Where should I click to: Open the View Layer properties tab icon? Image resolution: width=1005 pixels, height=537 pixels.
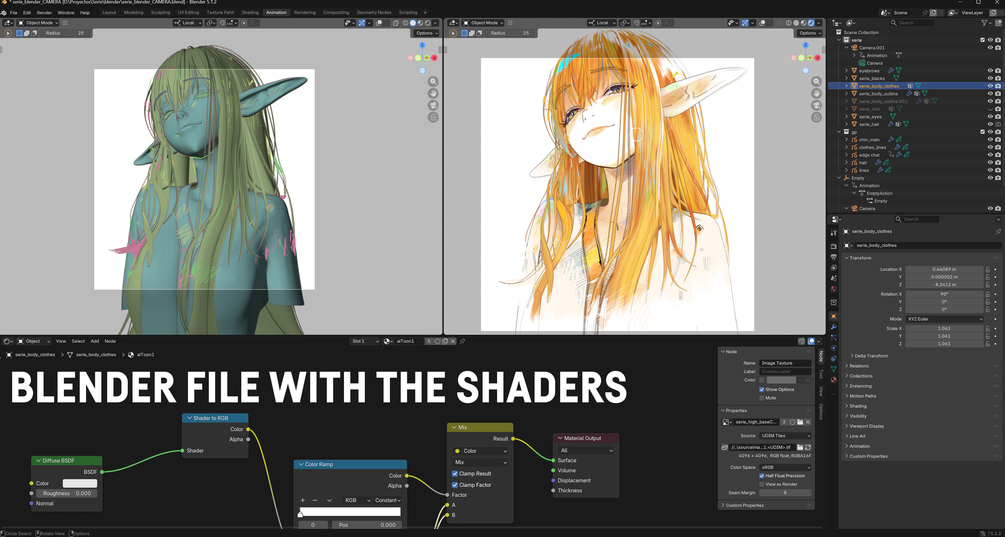pyautogui.click(x=833, y=268)
